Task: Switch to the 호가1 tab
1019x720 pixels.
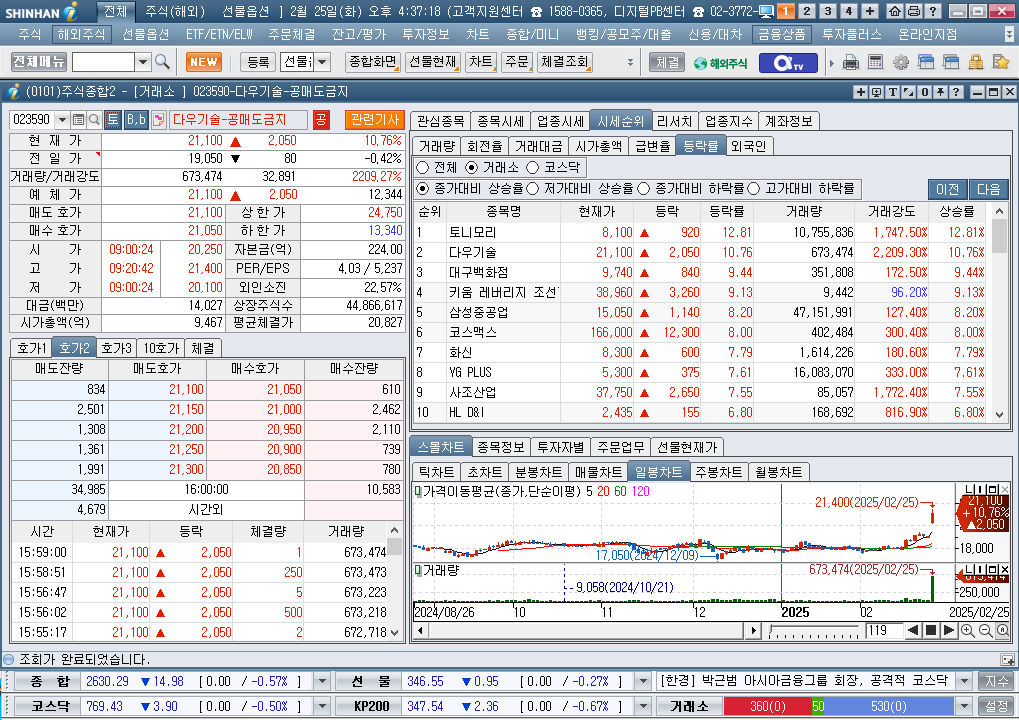Action: (31, 348)
